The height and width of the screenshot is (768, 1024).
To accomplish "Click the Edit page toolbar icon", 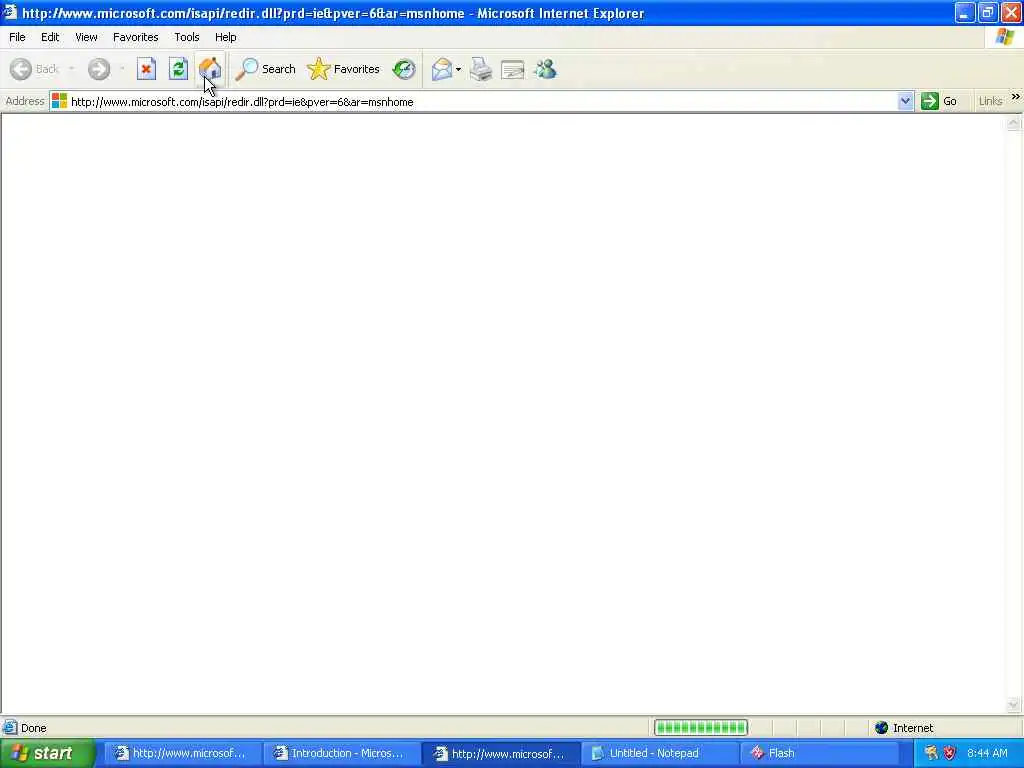I will click(513, 69).
